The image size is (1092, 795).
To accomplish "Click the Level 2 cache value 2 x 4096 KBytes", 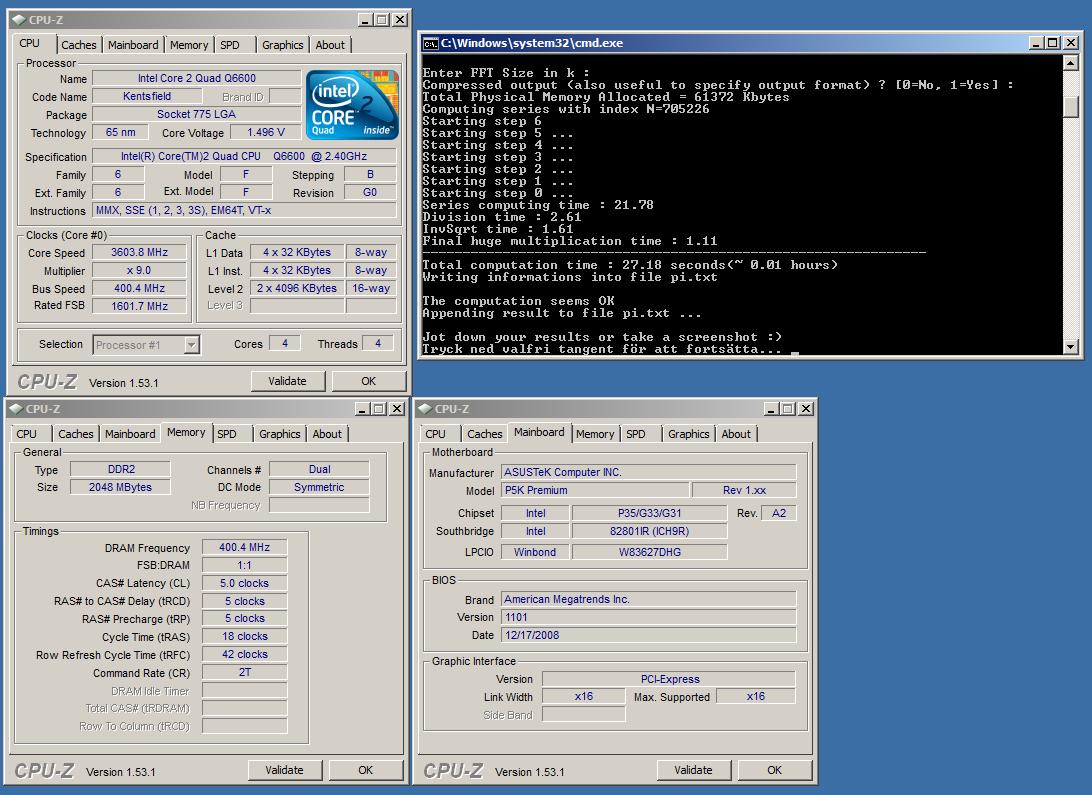I will 297,288.
